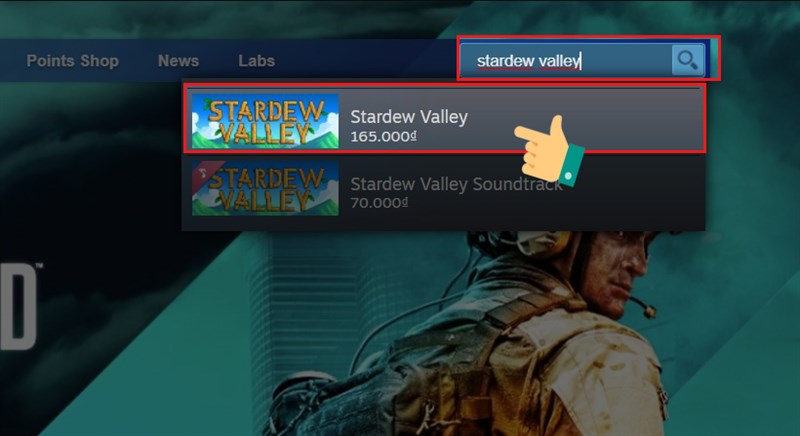
Task: Click the magnifying glass search button
Action: pos(688,60)
